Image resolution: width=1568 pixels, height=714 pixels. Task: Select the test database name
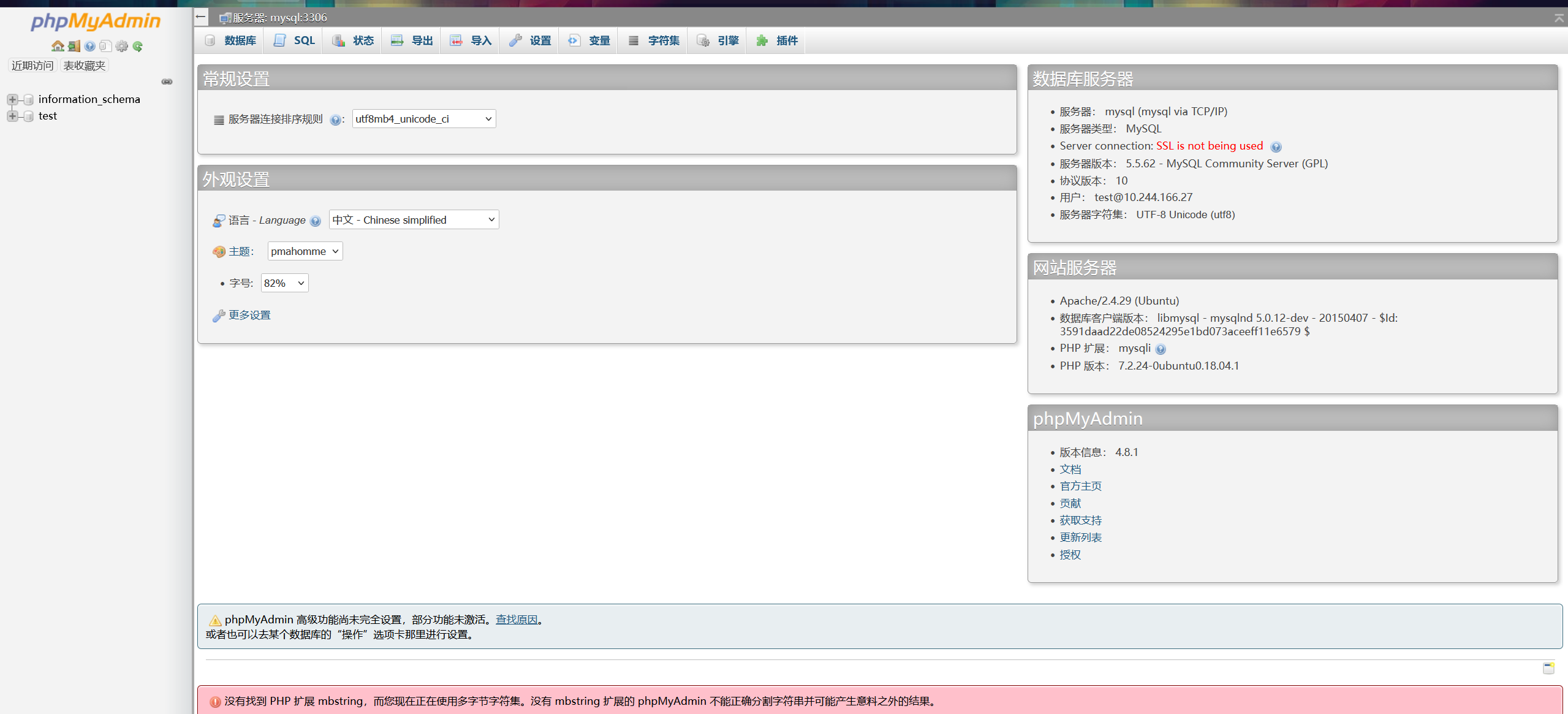tap(47, 116)
